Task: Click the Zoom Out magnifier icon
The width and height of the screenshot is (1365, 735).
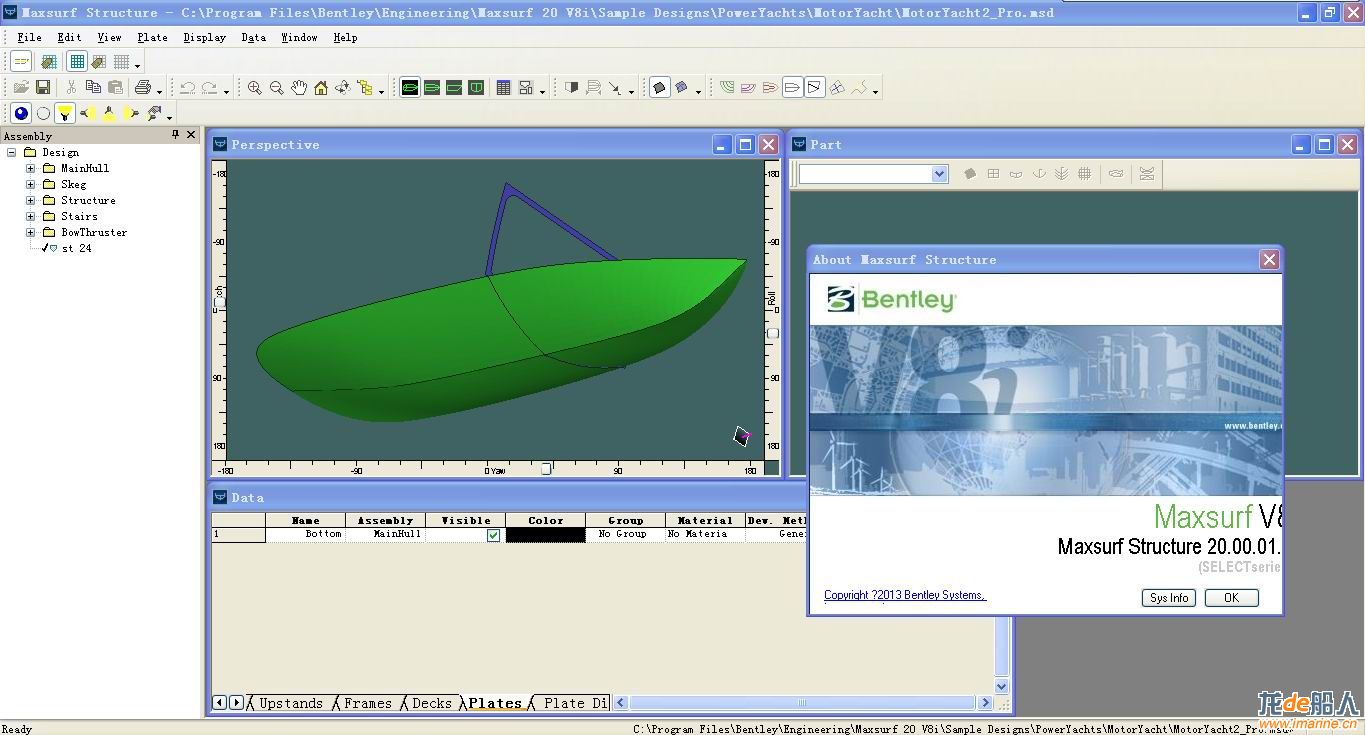Action: pyautogui.click(x=277, y=88)
